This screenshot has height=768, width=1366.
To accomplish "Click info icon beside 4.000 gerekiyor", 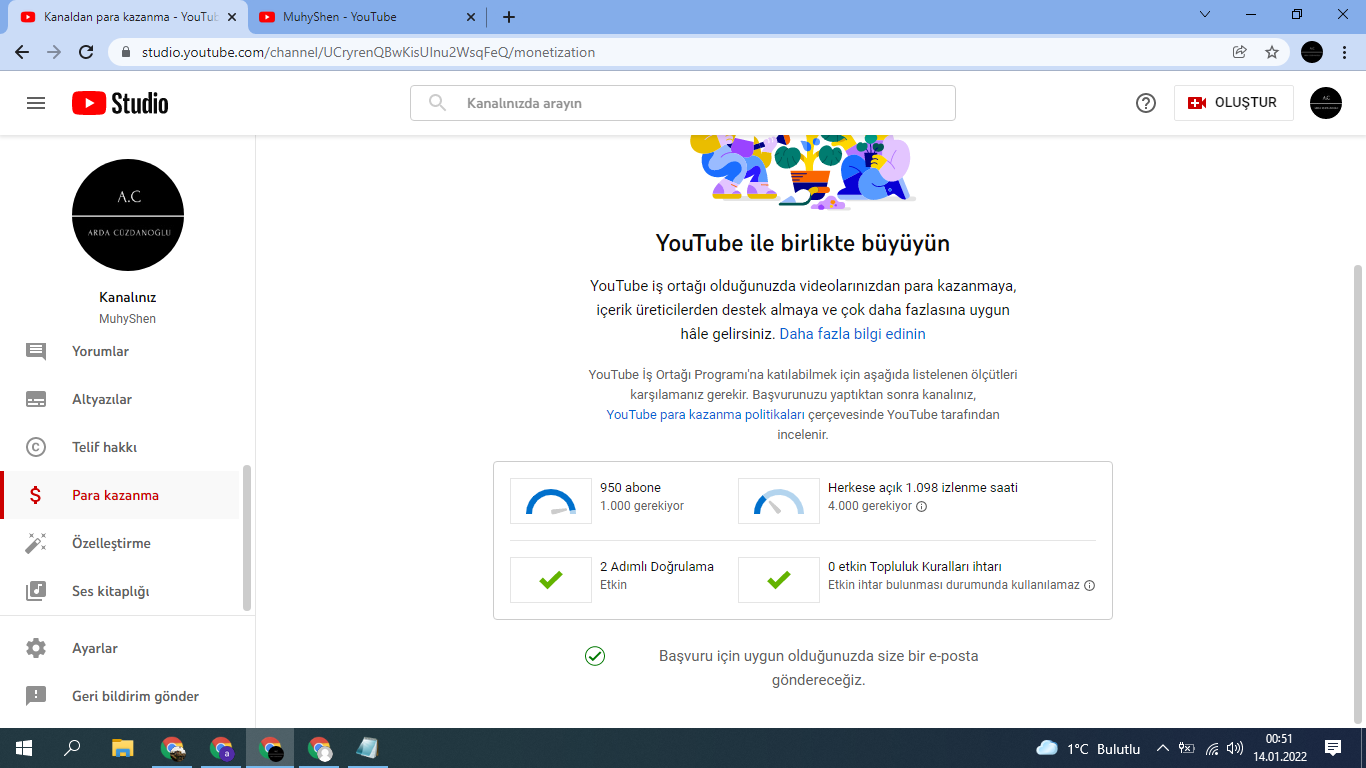I will (x=922, y=506).
